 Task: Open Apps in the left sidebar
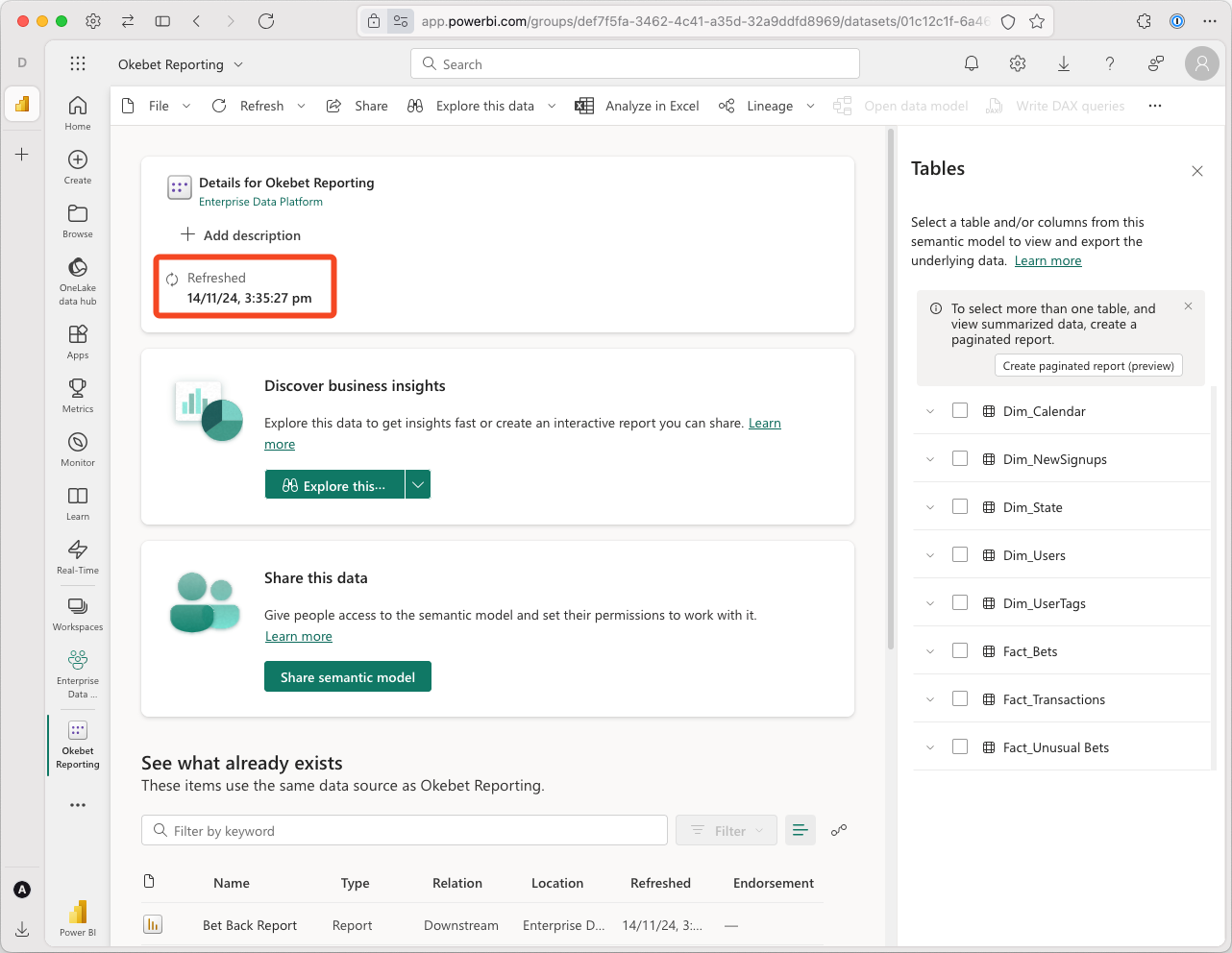point(78,341)
